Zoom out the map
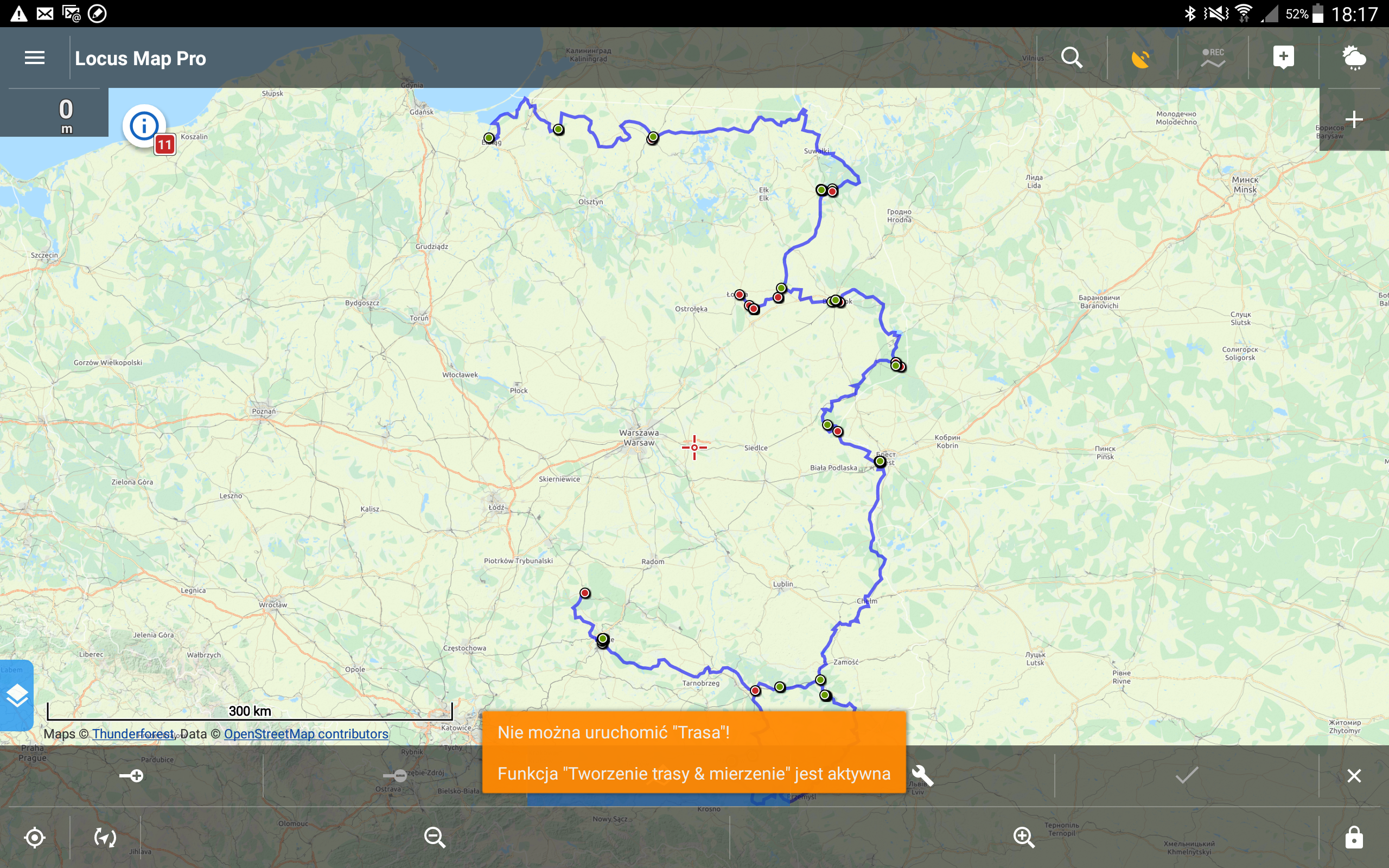Image resolution: width=1389 pixels, height=868 pixels. pyautogui.click(x=435, y=838)
